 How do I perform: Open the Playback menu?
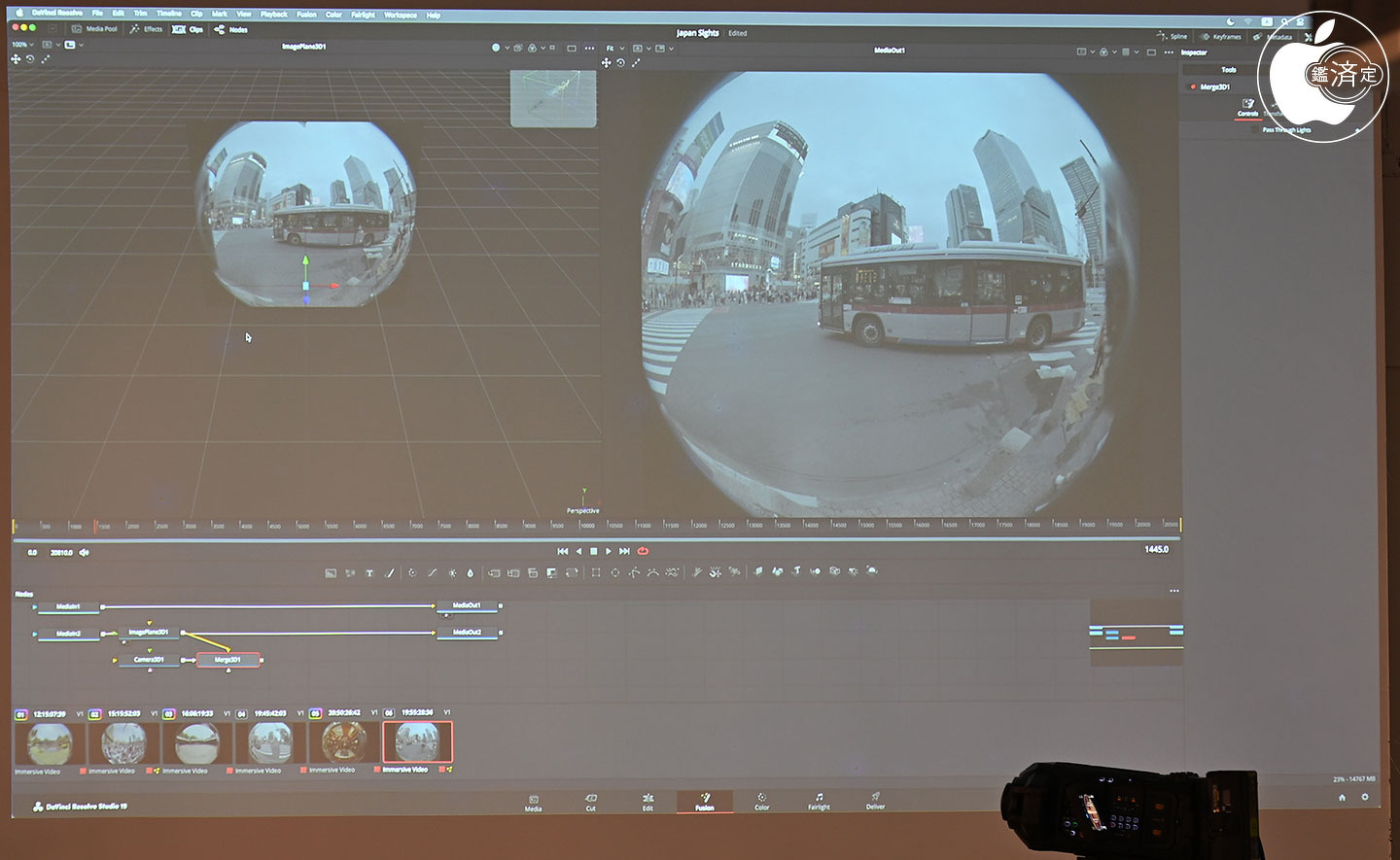(273, 15)
